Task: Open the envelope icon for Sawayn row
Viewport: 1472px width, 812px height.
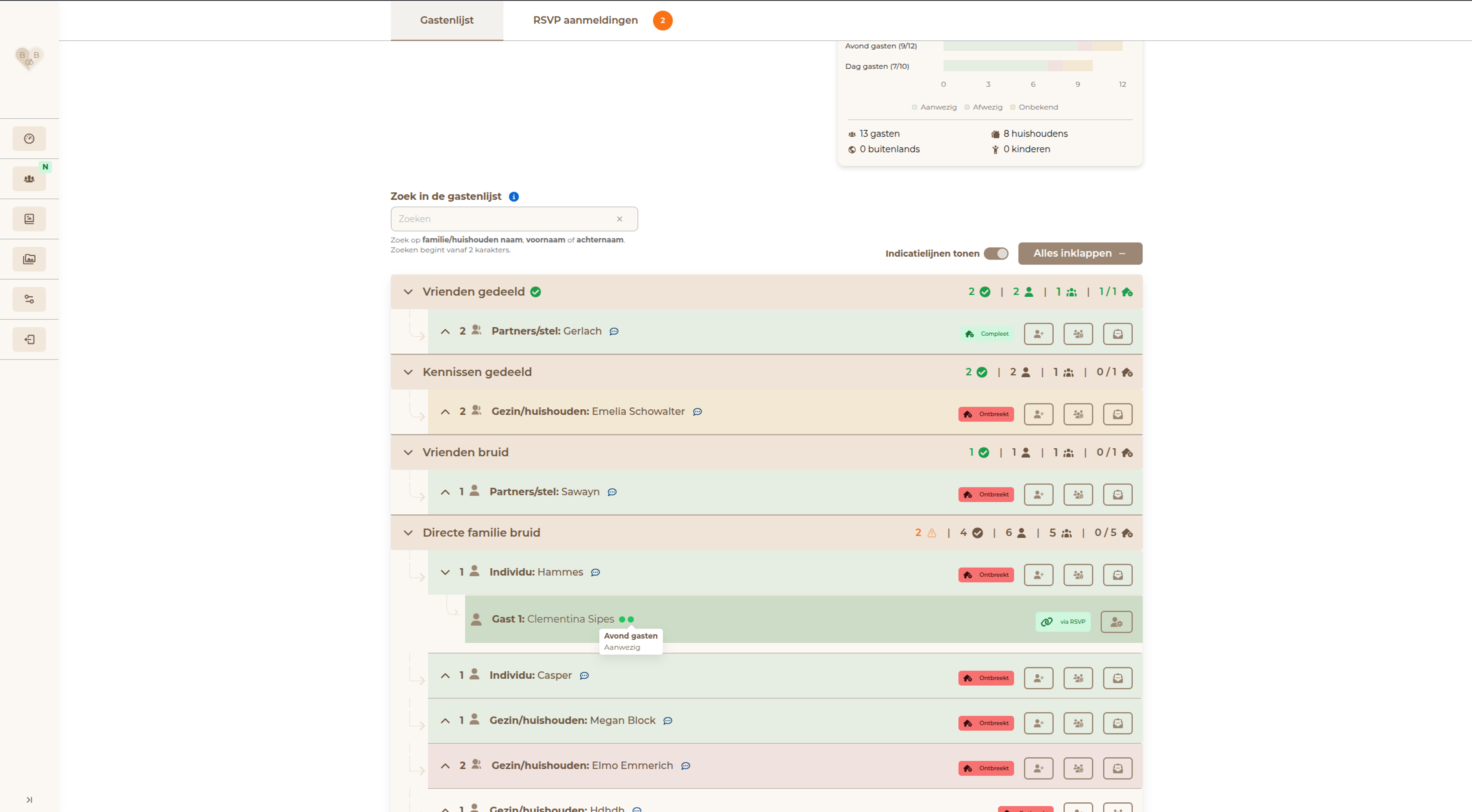Action: (1117, 495)
